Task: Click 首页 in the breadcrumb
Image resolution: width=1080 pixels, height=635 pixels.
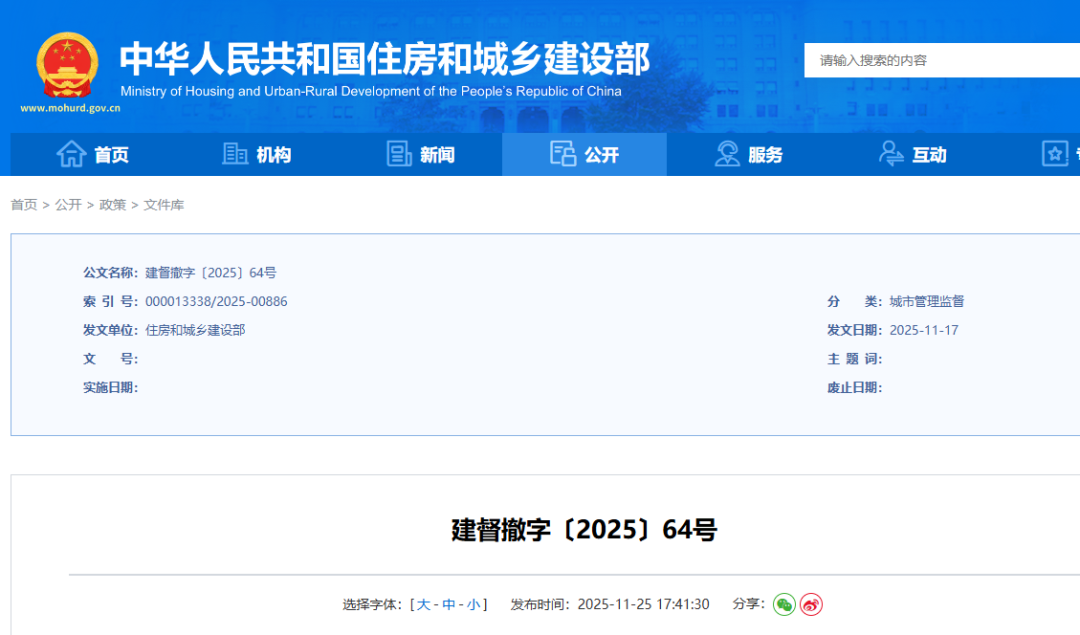Action: pos(24,205)
